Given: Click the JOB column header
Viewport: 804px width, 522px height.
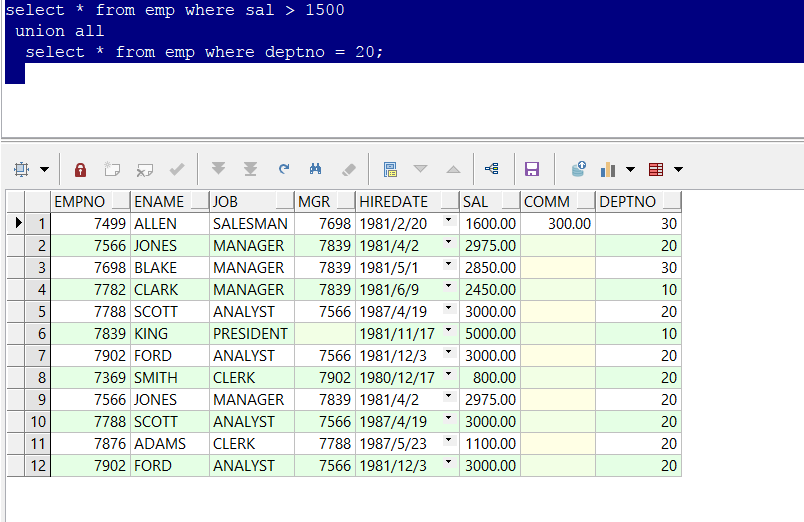Looking at the screenshot, I should point(252,202).
